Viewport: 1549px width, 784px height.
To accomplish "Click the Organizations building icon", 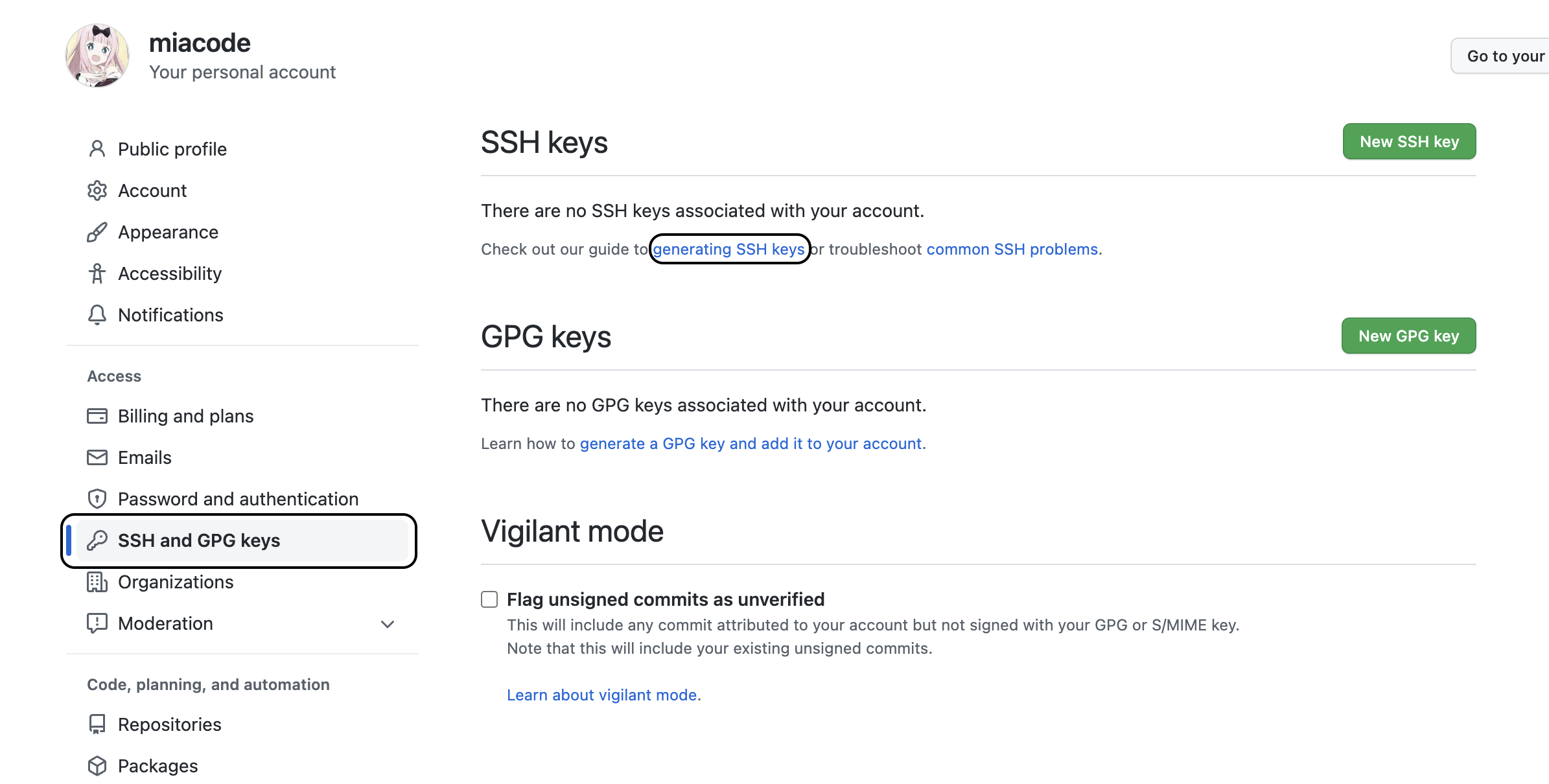I will click(x=97, y=582).
